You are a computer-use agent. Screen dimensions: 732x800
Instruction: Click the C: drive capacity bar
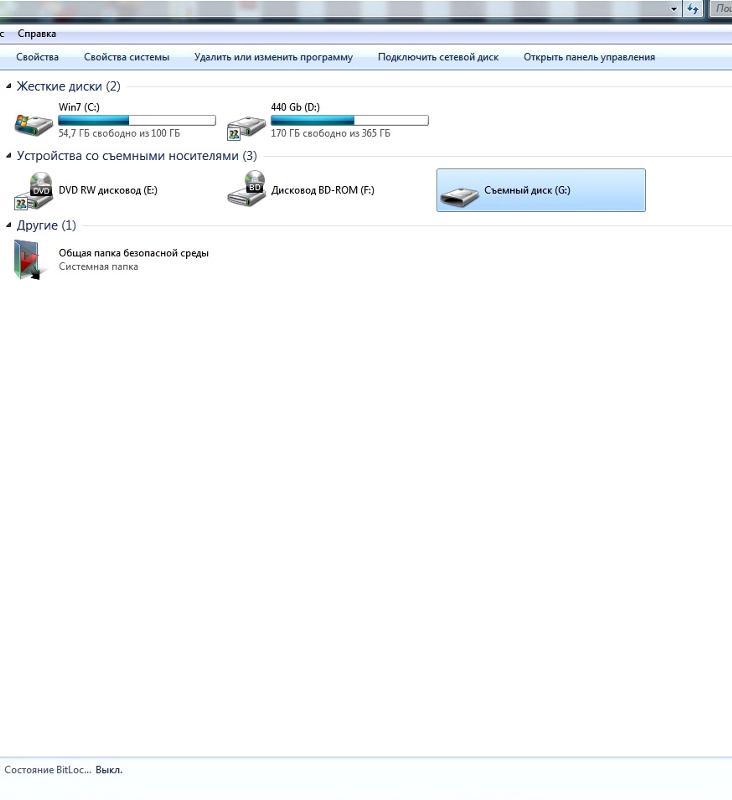pos(137,120)
